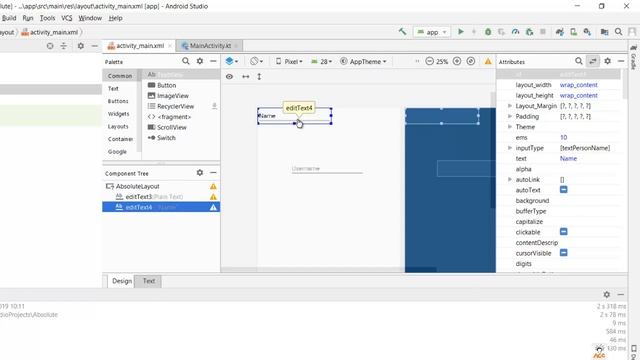This screenshot has height=360, width=640.
Task: Open the Help menu
Action: coord(116,18)
